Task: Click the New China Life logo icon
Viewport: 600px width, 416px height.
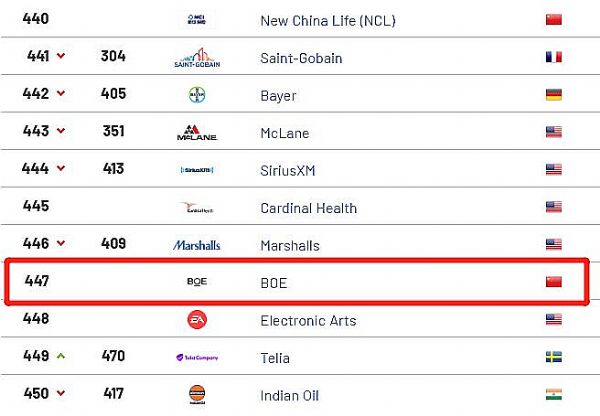Action: point(197,20)
